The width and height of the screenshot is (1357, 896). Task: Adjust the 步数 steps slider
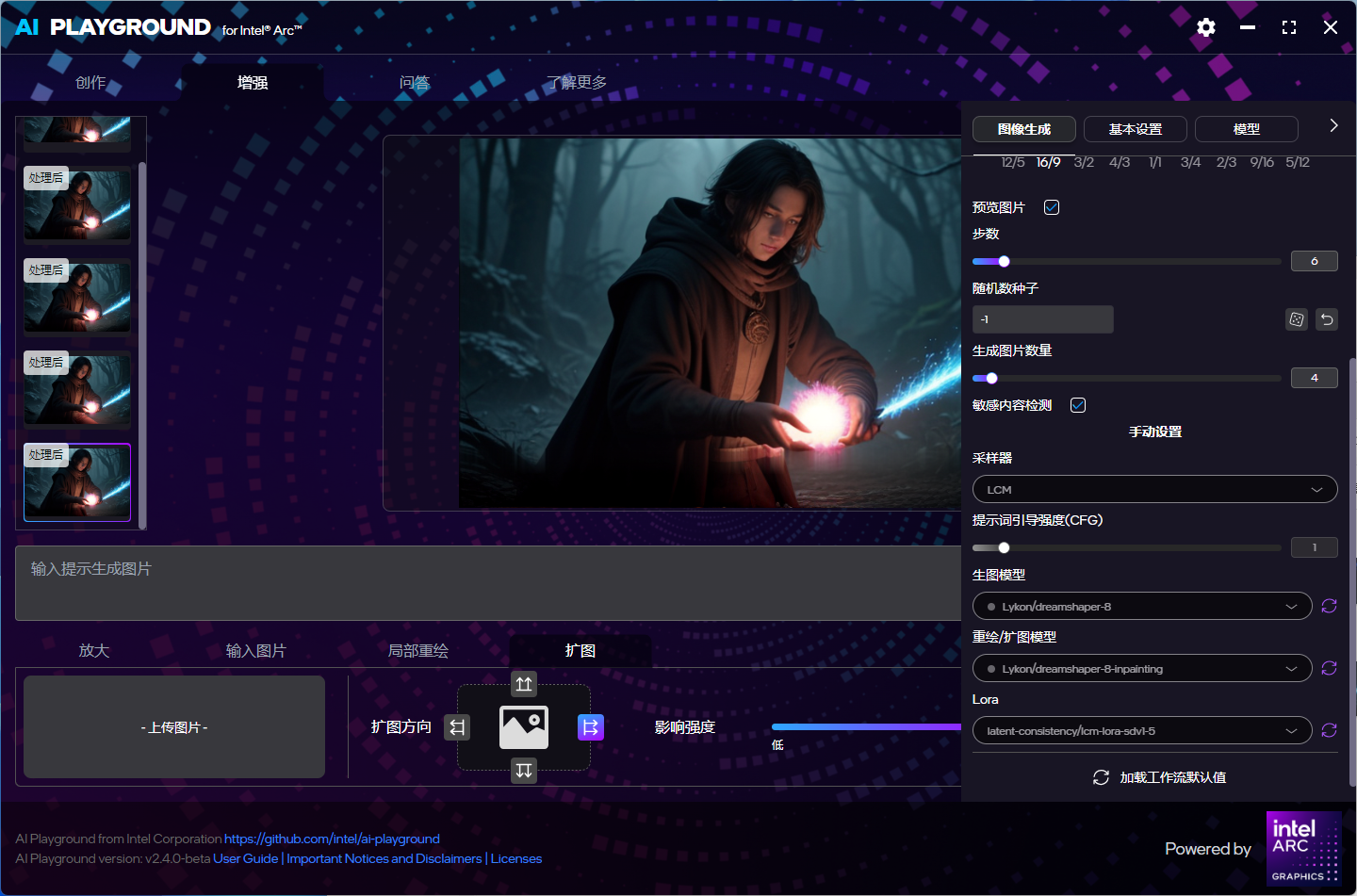[1126, 262]
